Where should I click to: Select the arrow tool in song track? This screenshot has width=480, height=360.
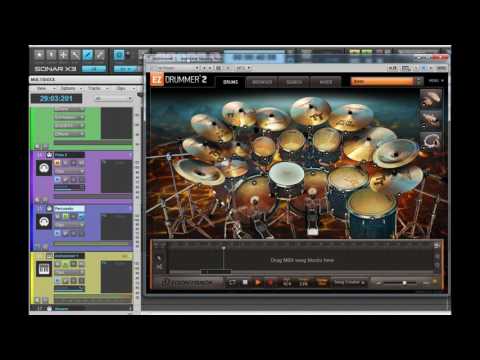(x=159, y=258)
